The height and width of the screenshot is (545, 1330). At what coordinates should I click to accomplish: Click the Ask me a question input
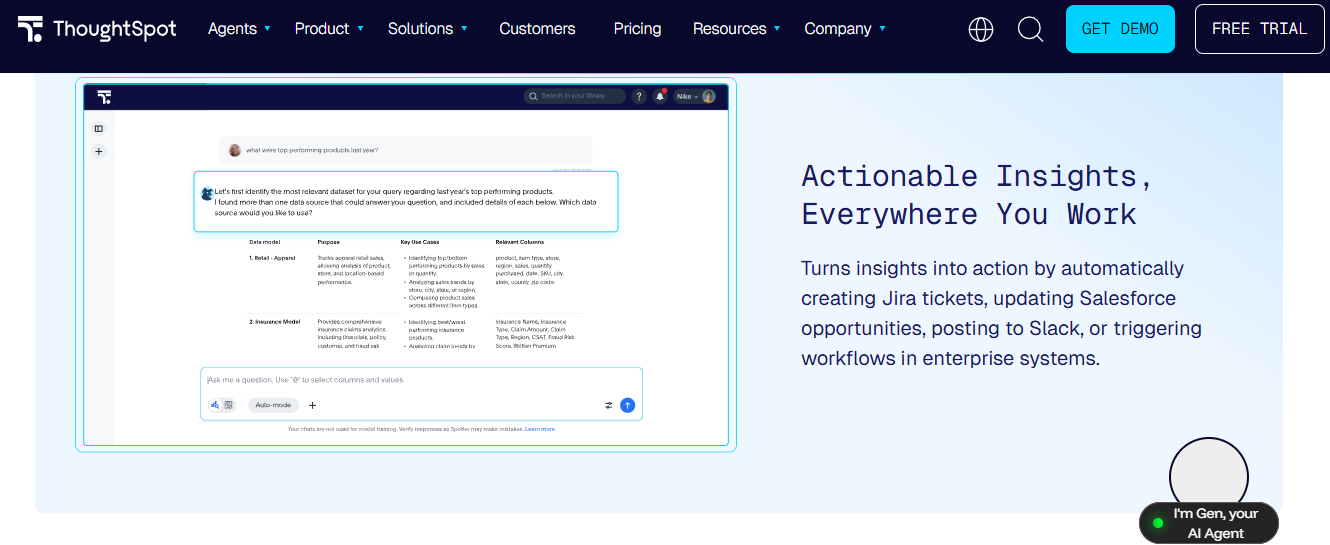pyautogui.click(x=420, y=380)
